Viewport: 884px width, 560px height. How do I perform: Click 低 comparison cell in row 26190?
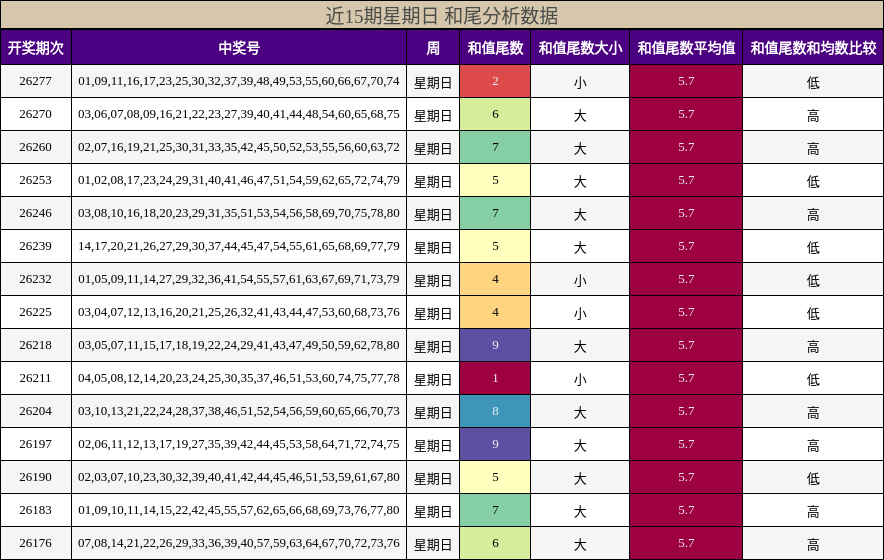[813, 477]
